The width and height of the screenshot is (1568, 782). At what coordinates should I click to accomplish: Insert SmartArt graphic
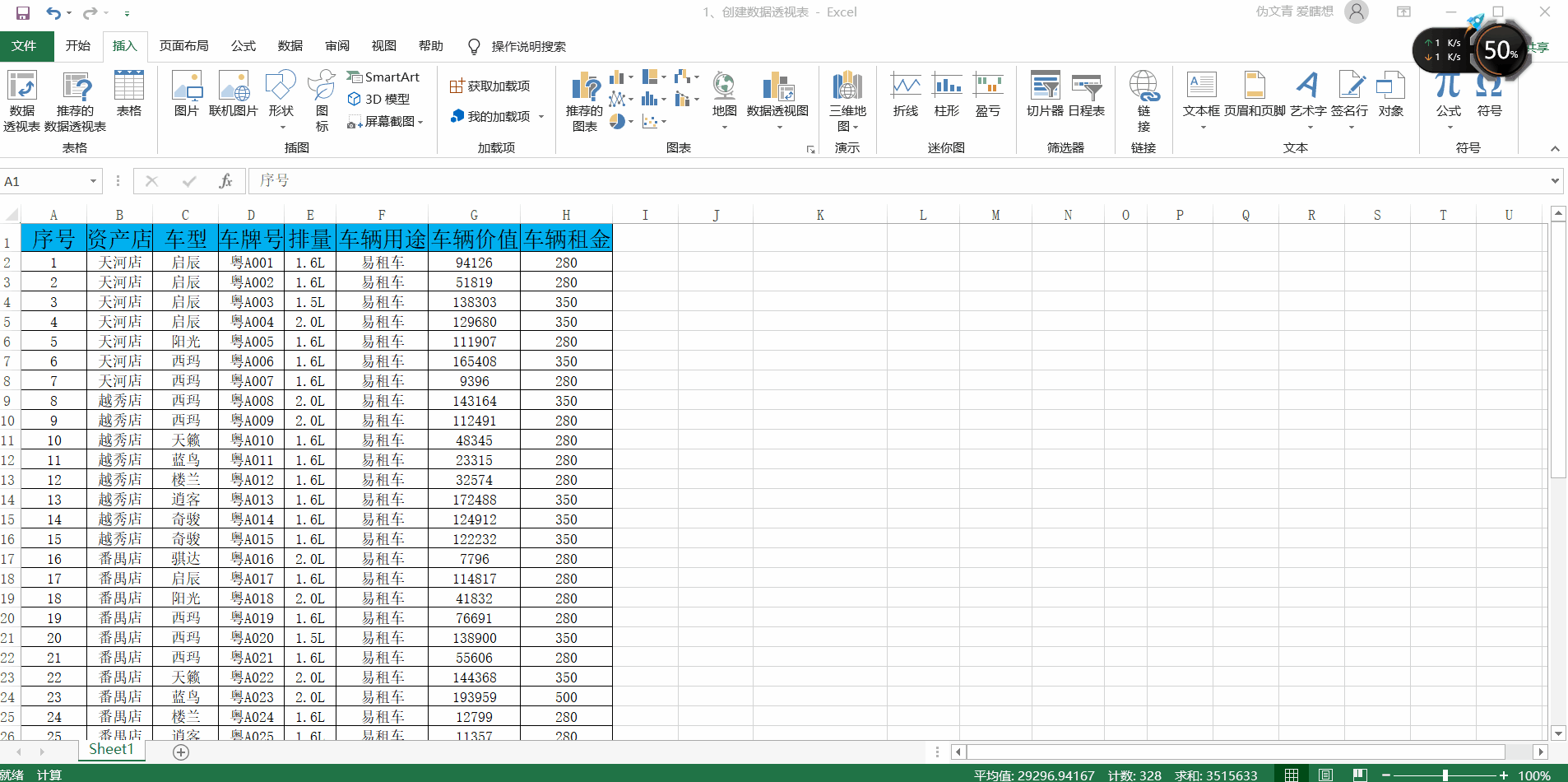point(383,77)
